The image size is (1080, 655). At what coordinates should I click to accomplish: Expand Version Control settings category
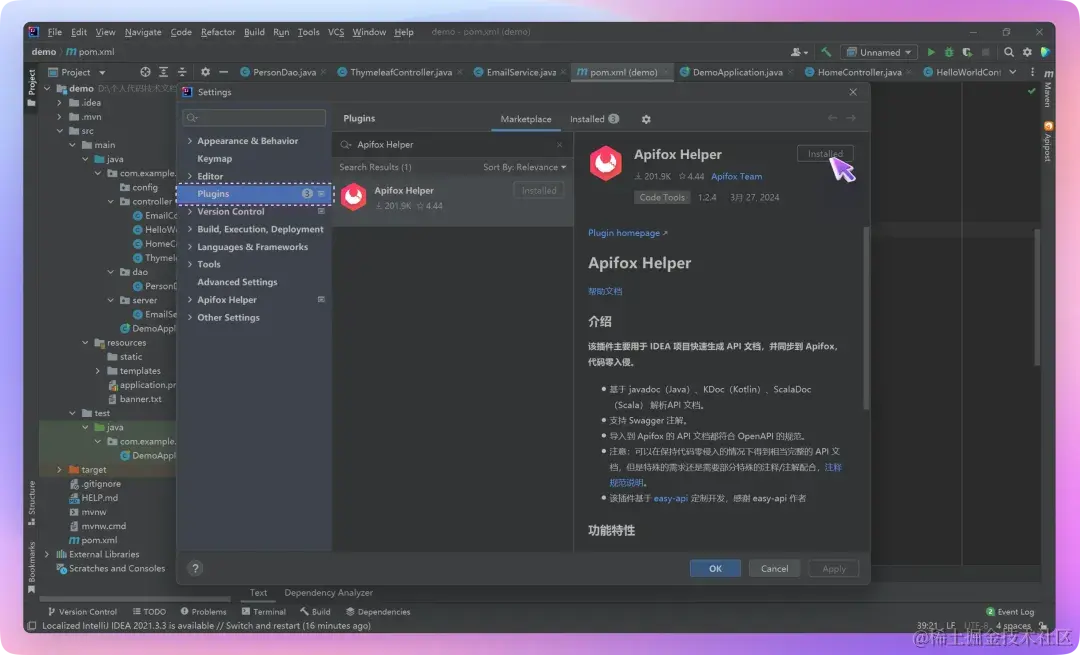(190, 211)
